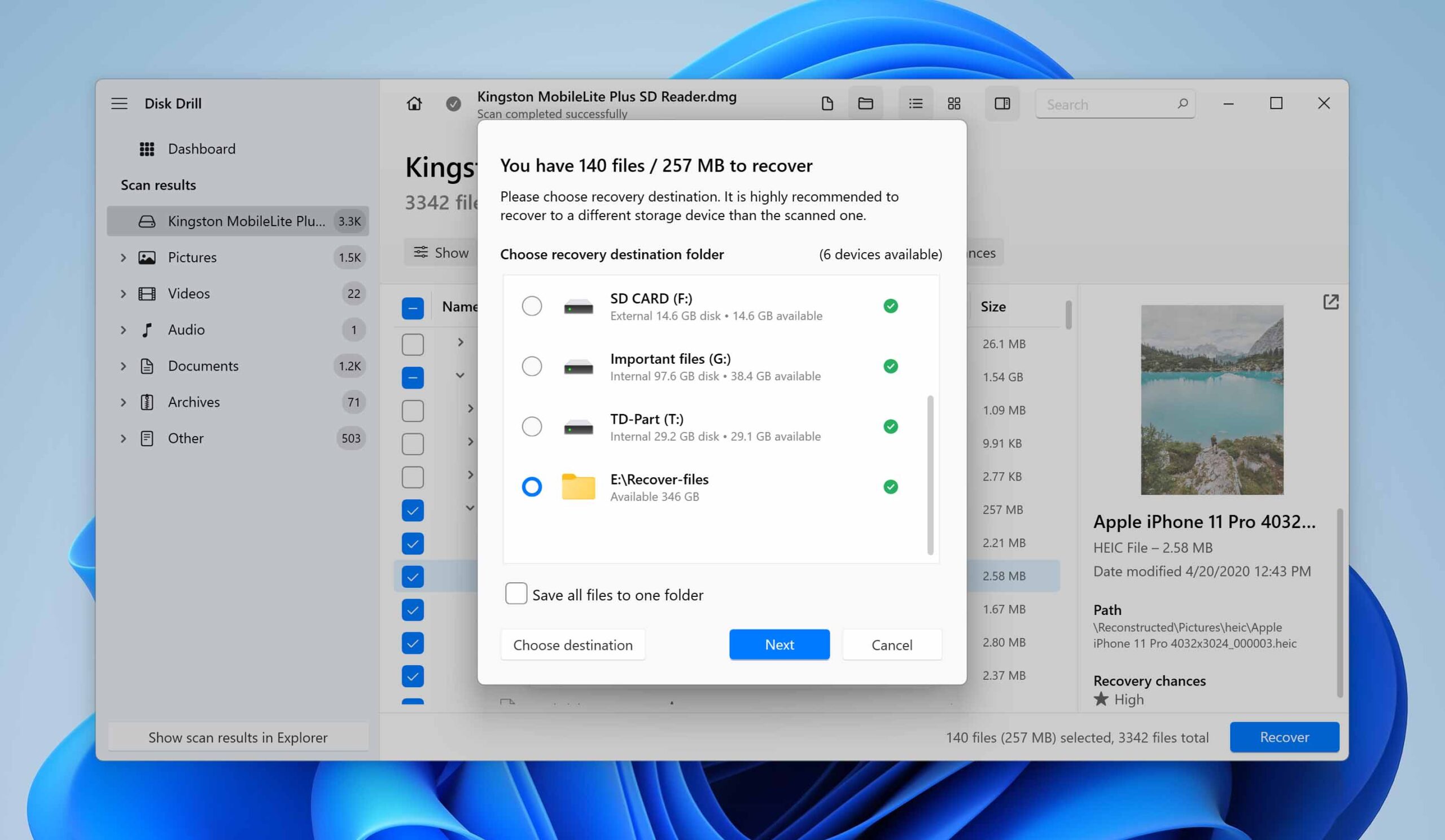Screen dimensions: 1445x840
Task: Select Kingston MobileLite Plu... scan result
Action: [x=238, y=221]
